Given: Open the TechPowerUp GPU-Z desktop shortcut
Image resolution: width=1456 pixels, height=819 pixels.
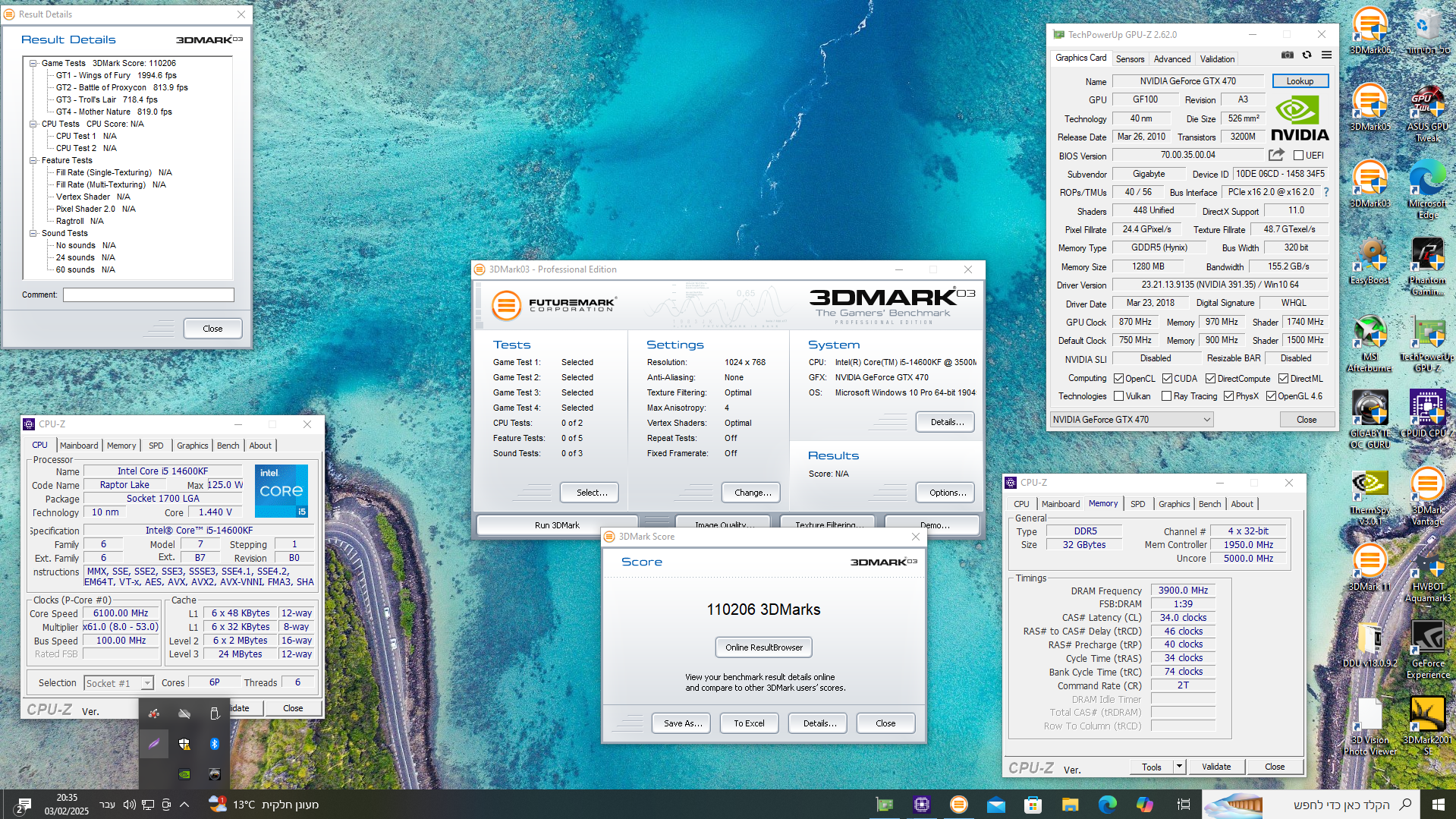Looking at the screenshot, I should 1428,343.
